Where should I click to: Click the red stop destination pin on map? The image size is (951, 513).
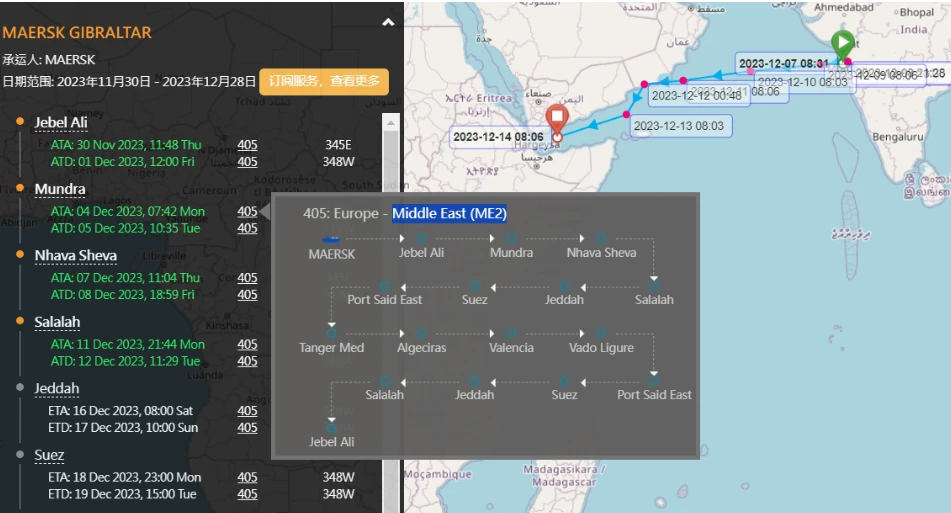(x=557, y=119)
